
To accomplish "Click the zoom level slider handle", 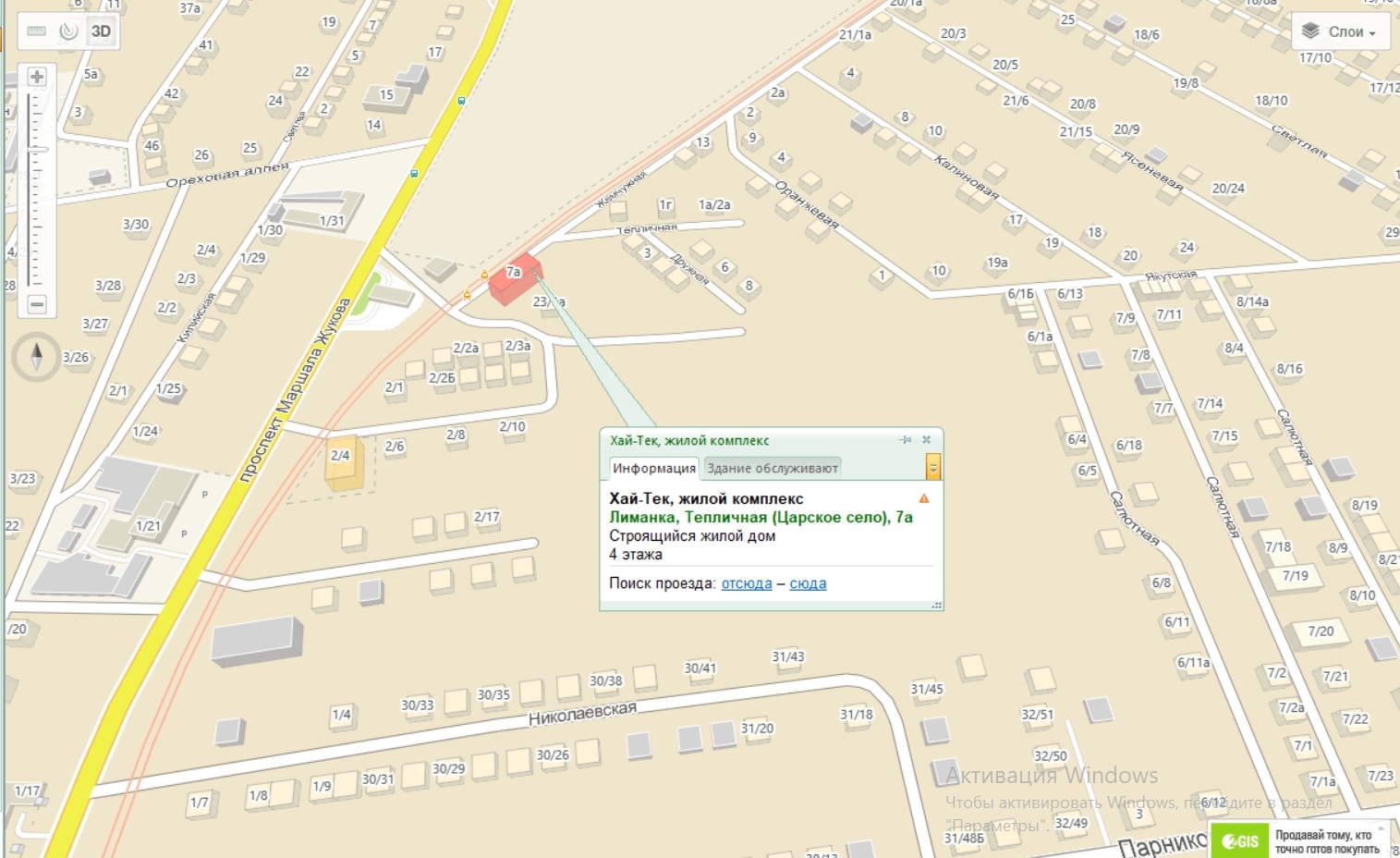I will point(37,149).
